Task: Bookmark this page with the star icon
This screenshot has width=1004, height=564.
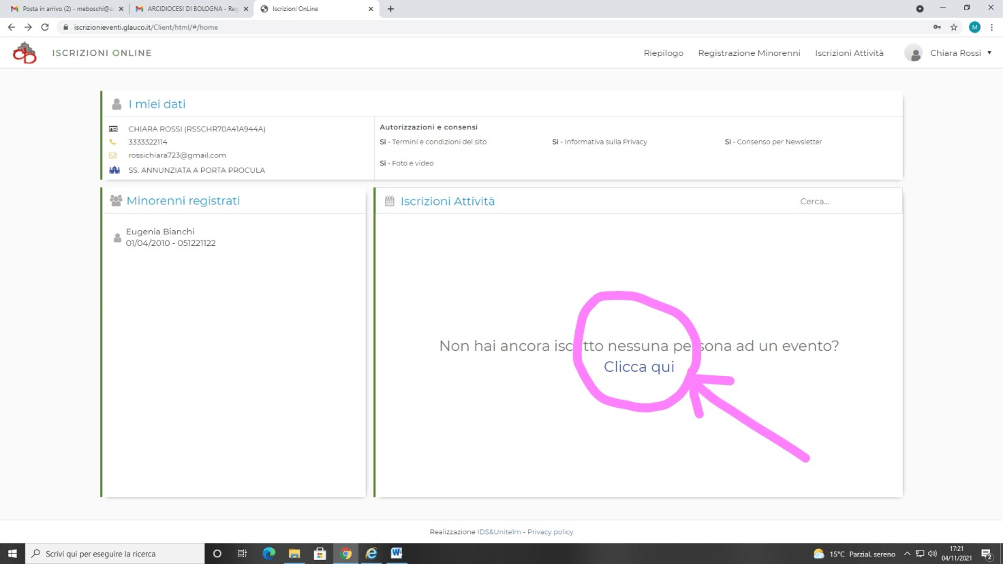Action: pos(954,27)
